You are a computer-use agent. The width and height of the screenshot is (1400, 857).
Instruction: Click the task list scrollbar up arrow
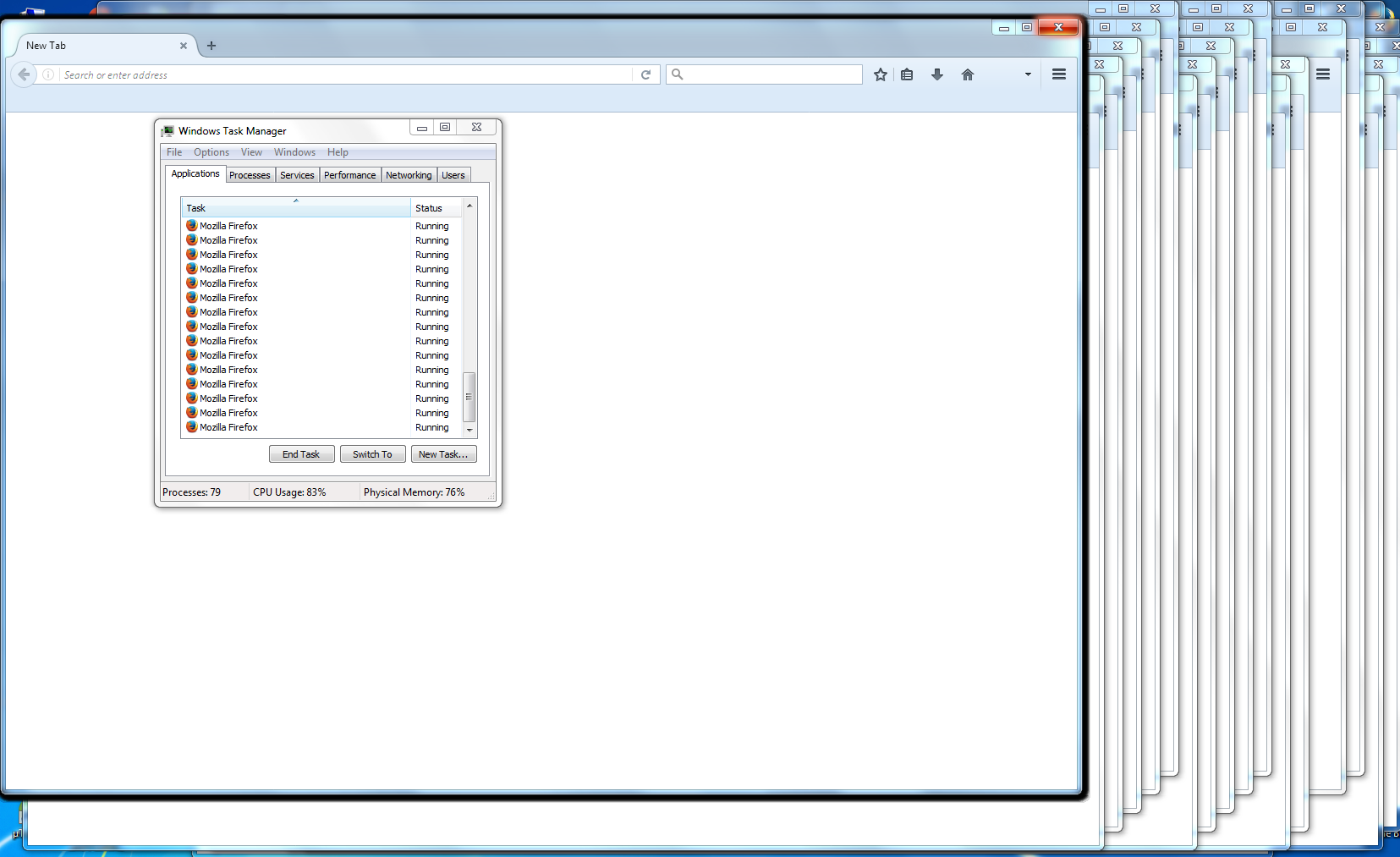pos(469,206)
